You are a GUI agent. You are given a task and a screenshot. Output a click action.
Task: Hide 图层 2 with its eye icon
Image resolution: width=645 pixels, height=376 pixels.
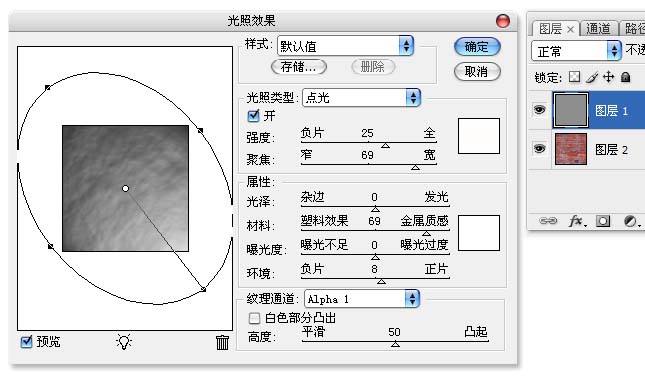pyautogui.click(x=539, y=148)
